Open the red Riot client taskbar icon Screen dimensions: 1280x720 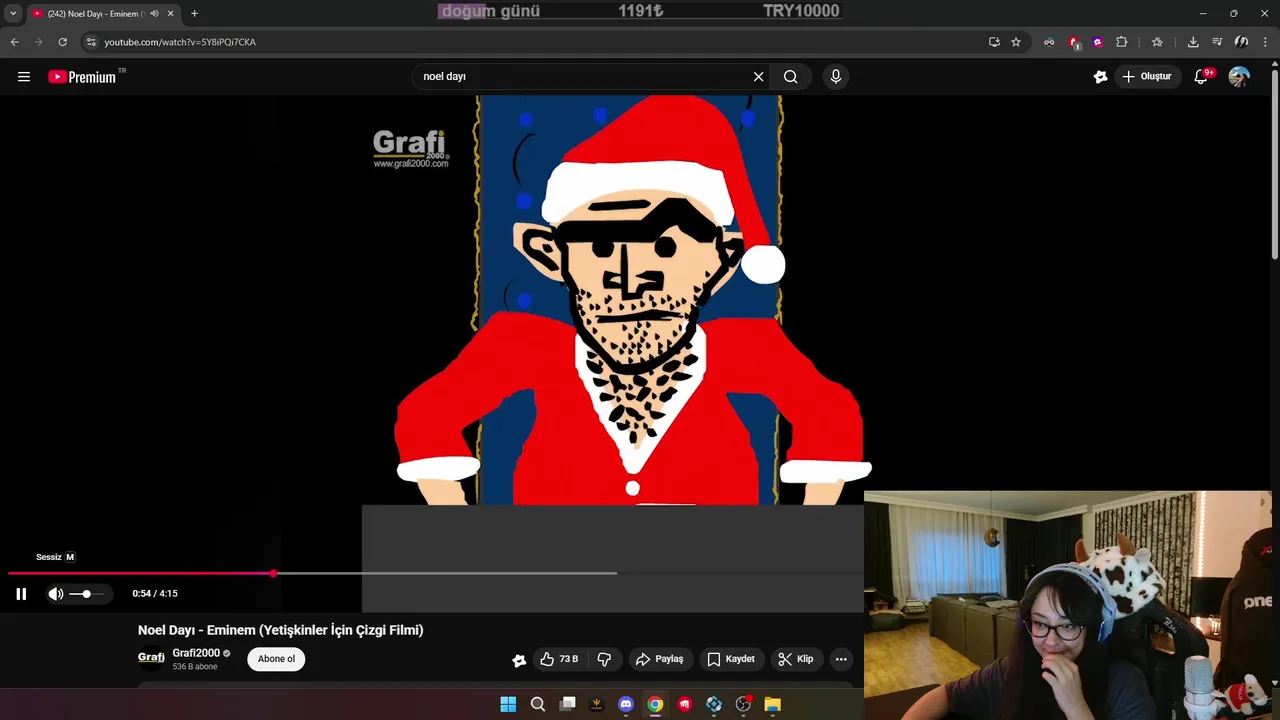[x=685, y=704]
